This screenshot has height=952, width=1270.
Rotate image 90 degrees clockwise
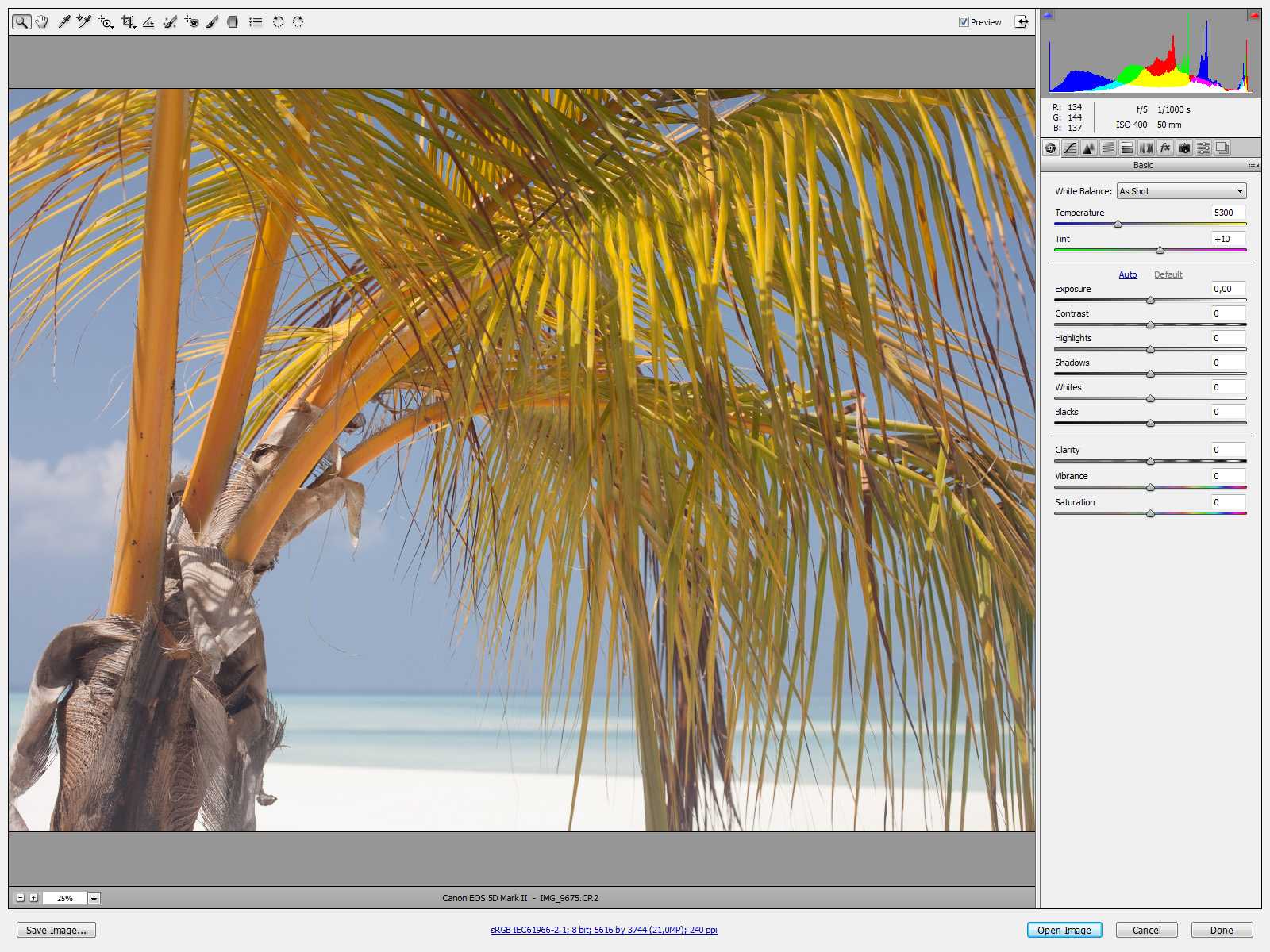(298, 22)
